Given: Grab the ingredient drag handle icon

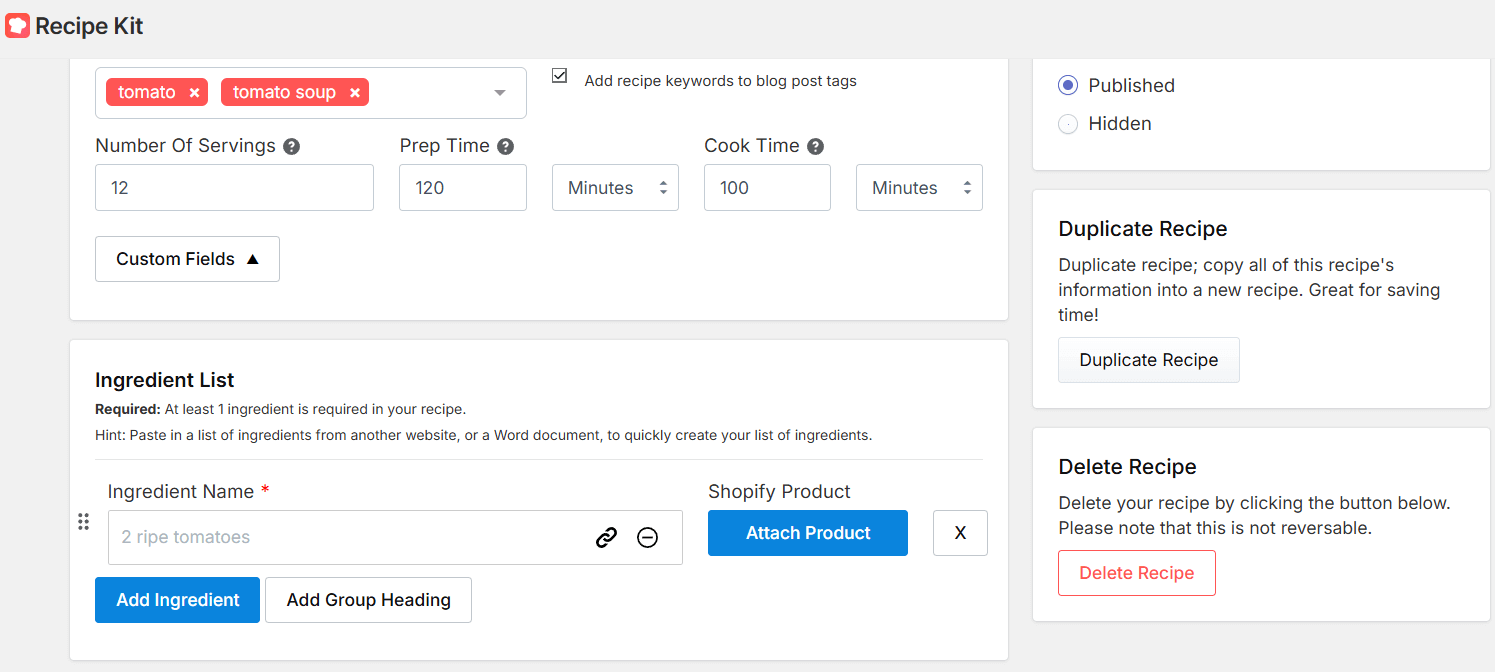Looking at the screenshot, I should pos(84,522).
